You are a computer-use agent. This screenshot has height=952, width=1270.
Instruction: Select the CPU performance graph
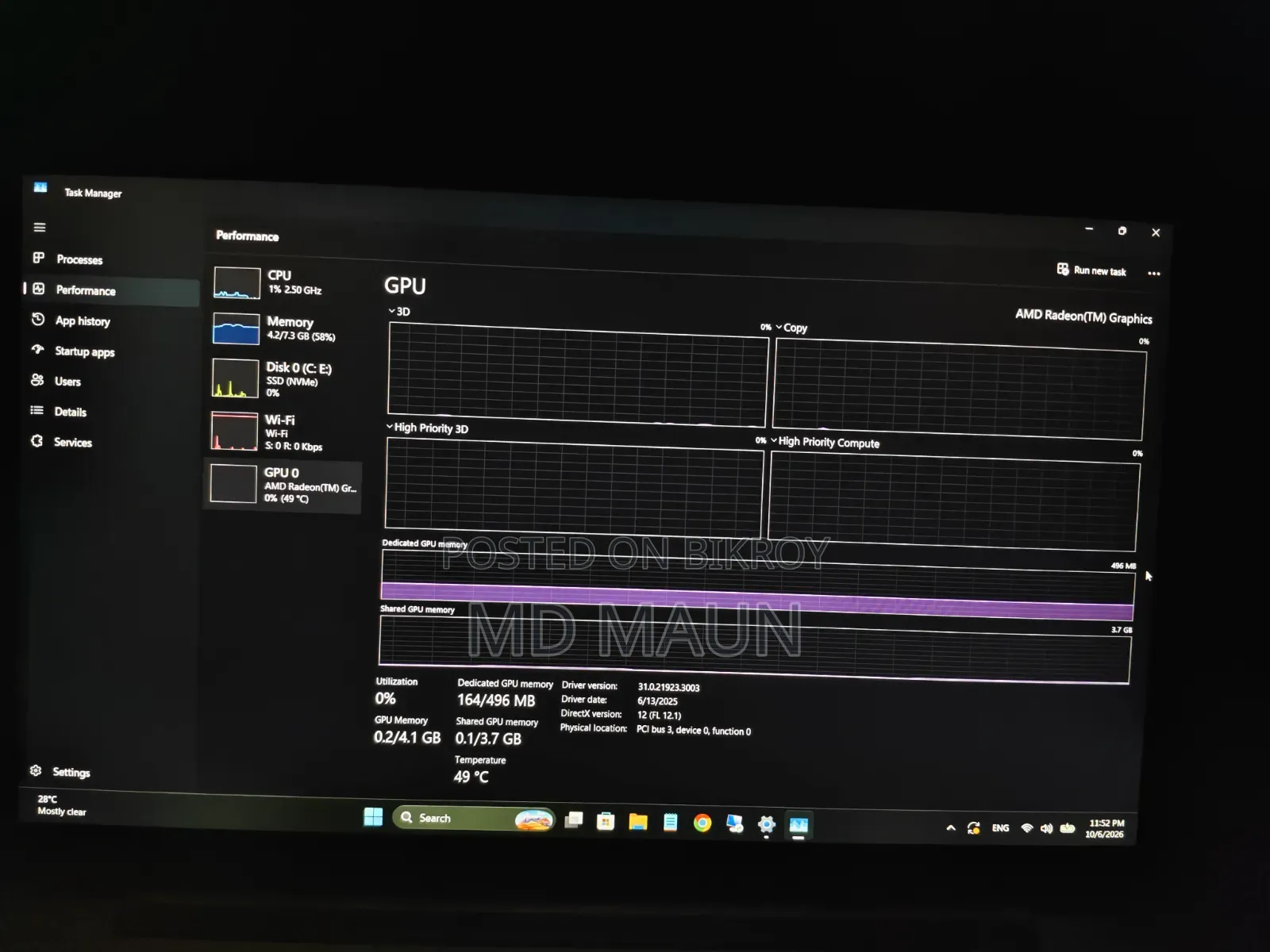click(x=237, y=282)
